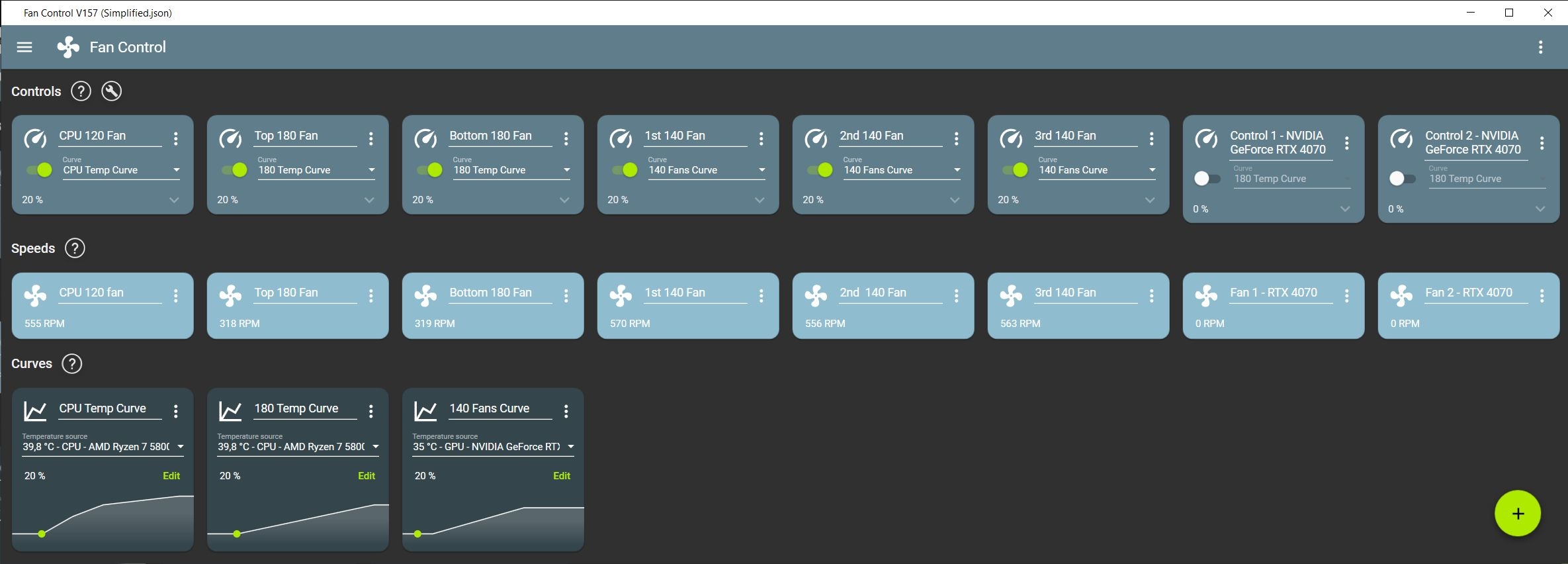Click Edit on the CPU Temp Curve card
Viewport: 1568px width, 564px height.
tap(171, 475)
